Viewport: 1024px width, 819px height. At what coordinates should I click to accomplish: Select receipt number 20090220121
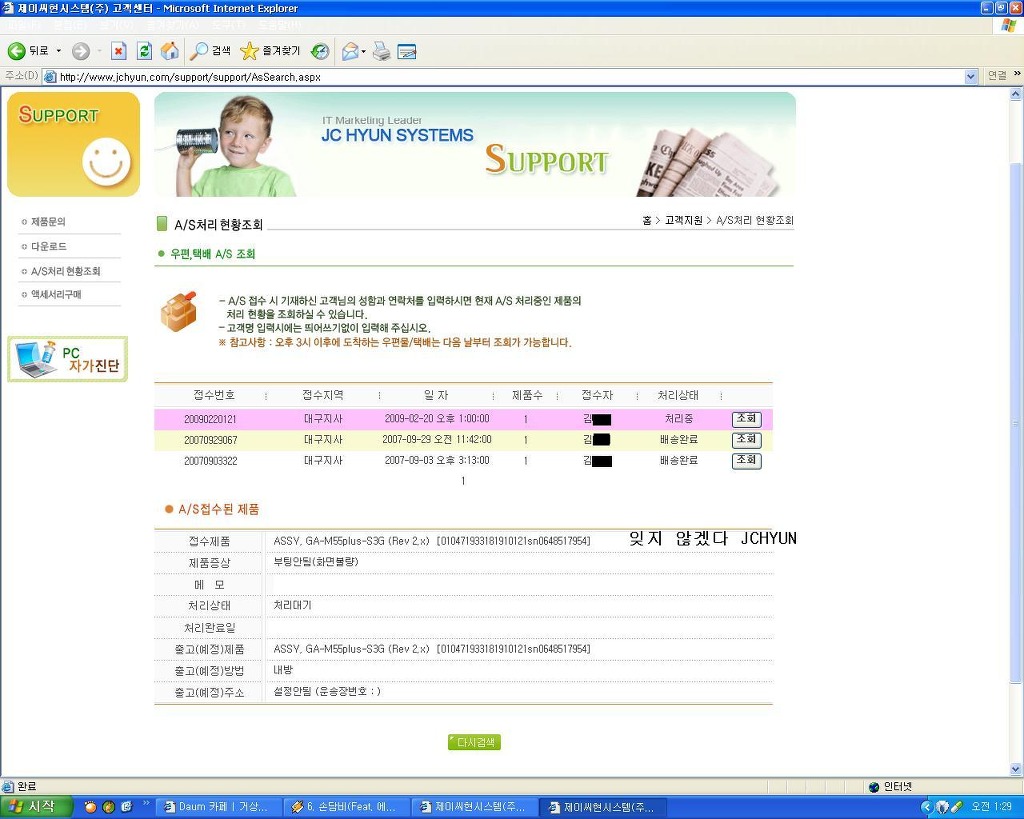210,419
